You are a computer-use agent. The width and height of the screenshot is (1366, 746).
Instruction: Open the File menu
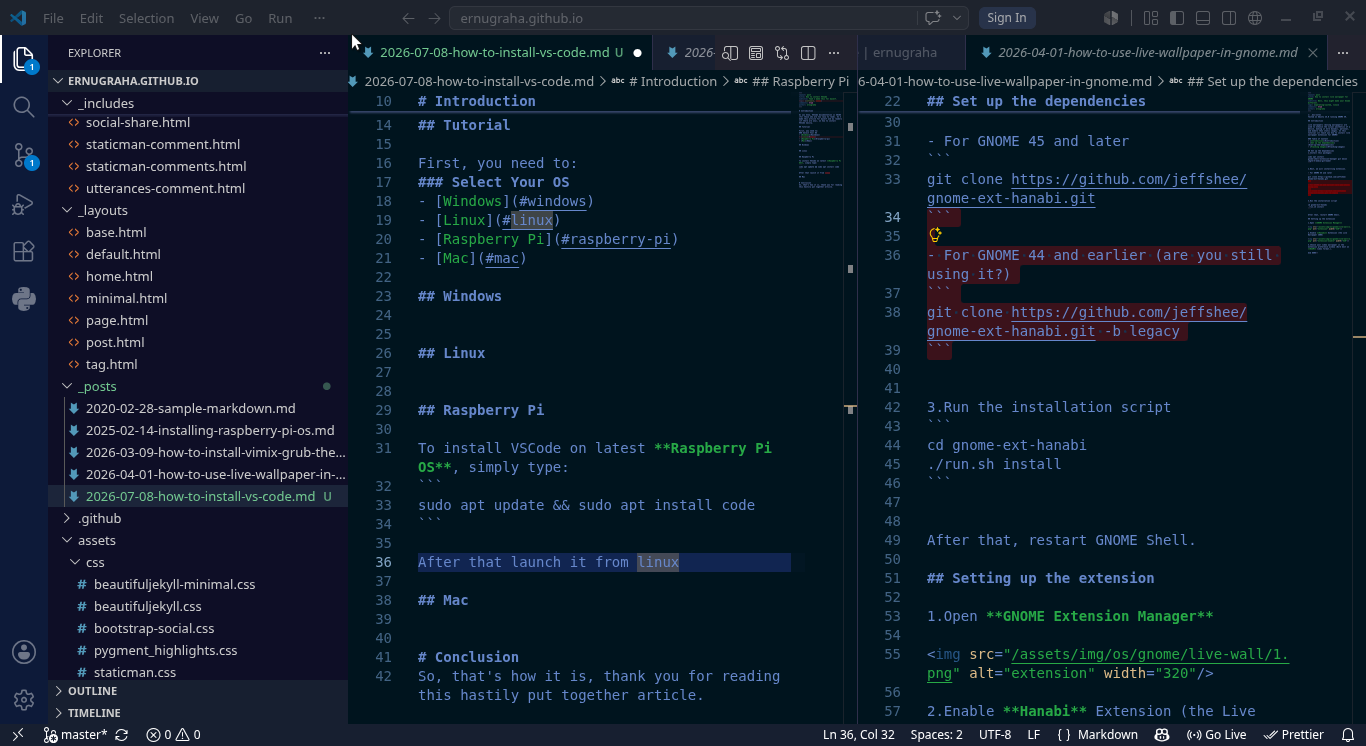pos(53,18)
